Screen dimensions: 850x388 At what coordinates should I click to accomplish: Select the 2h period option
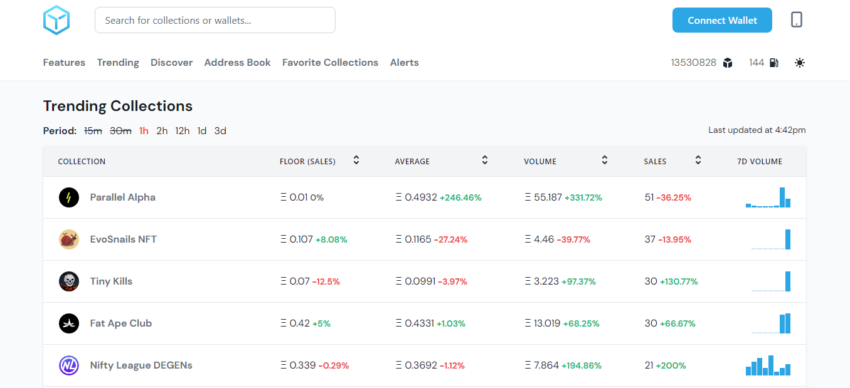click(x=162, y=131)
